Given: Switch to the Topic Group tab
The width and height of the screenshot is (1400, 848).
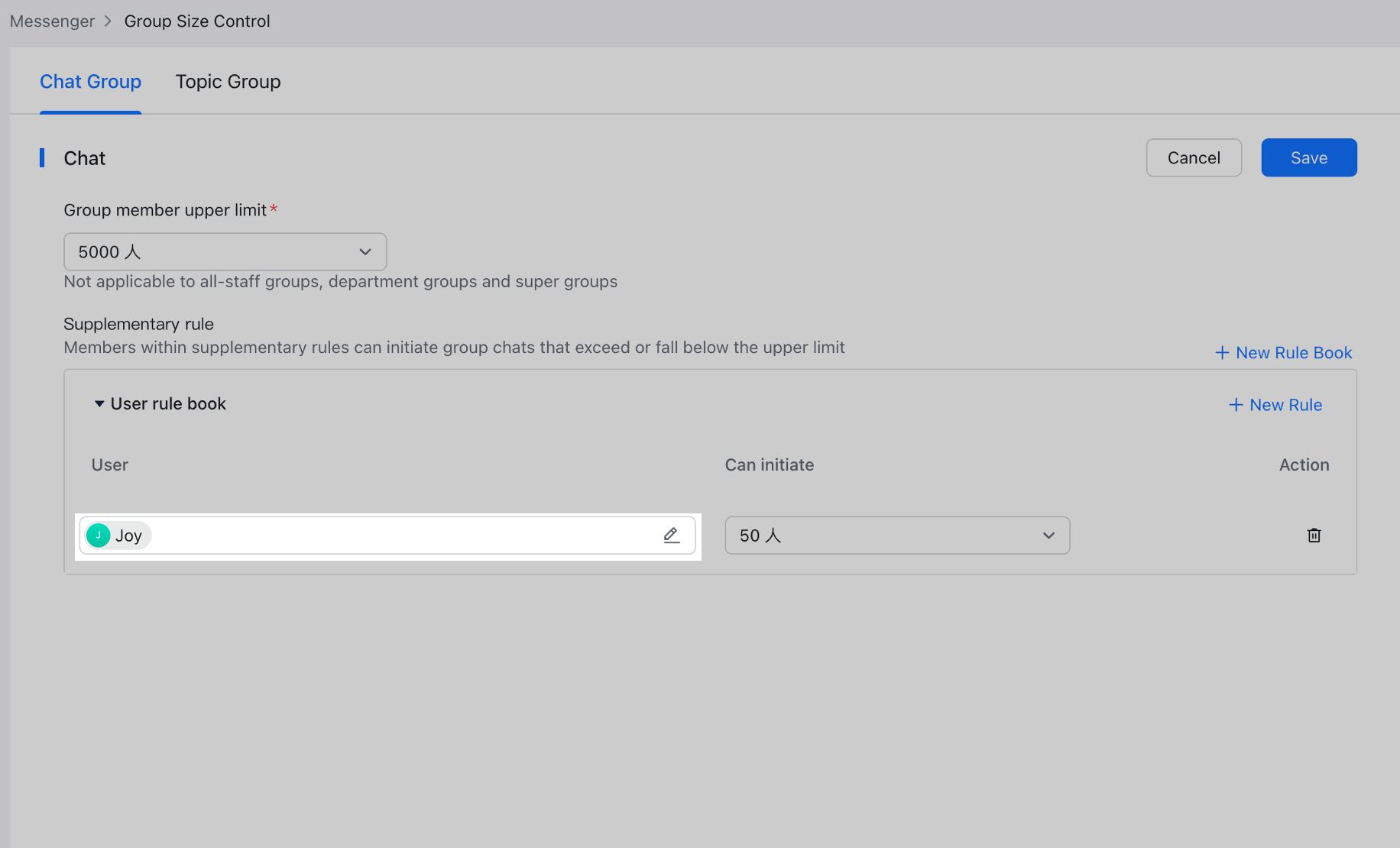Looking at the screenshot, I should (228, 81).
